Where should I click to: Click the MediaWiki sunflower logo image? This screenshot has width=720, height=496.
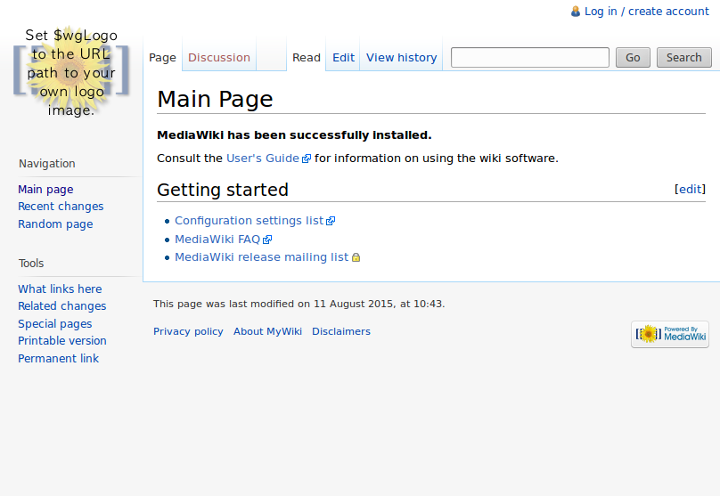[71, 71]
